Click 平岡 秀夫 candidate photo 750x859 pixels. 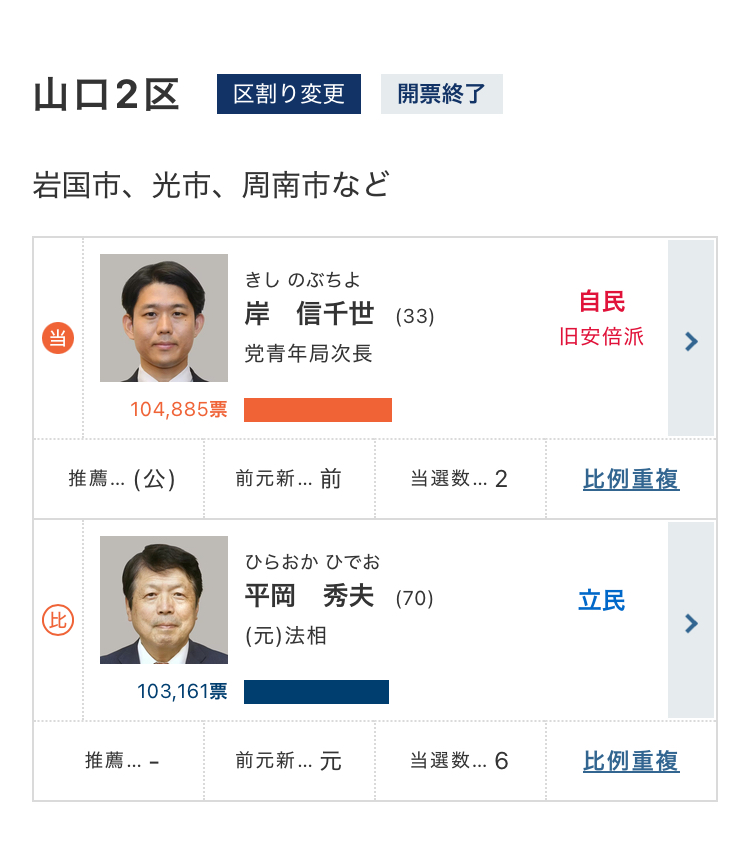click(x=164, y=600)
